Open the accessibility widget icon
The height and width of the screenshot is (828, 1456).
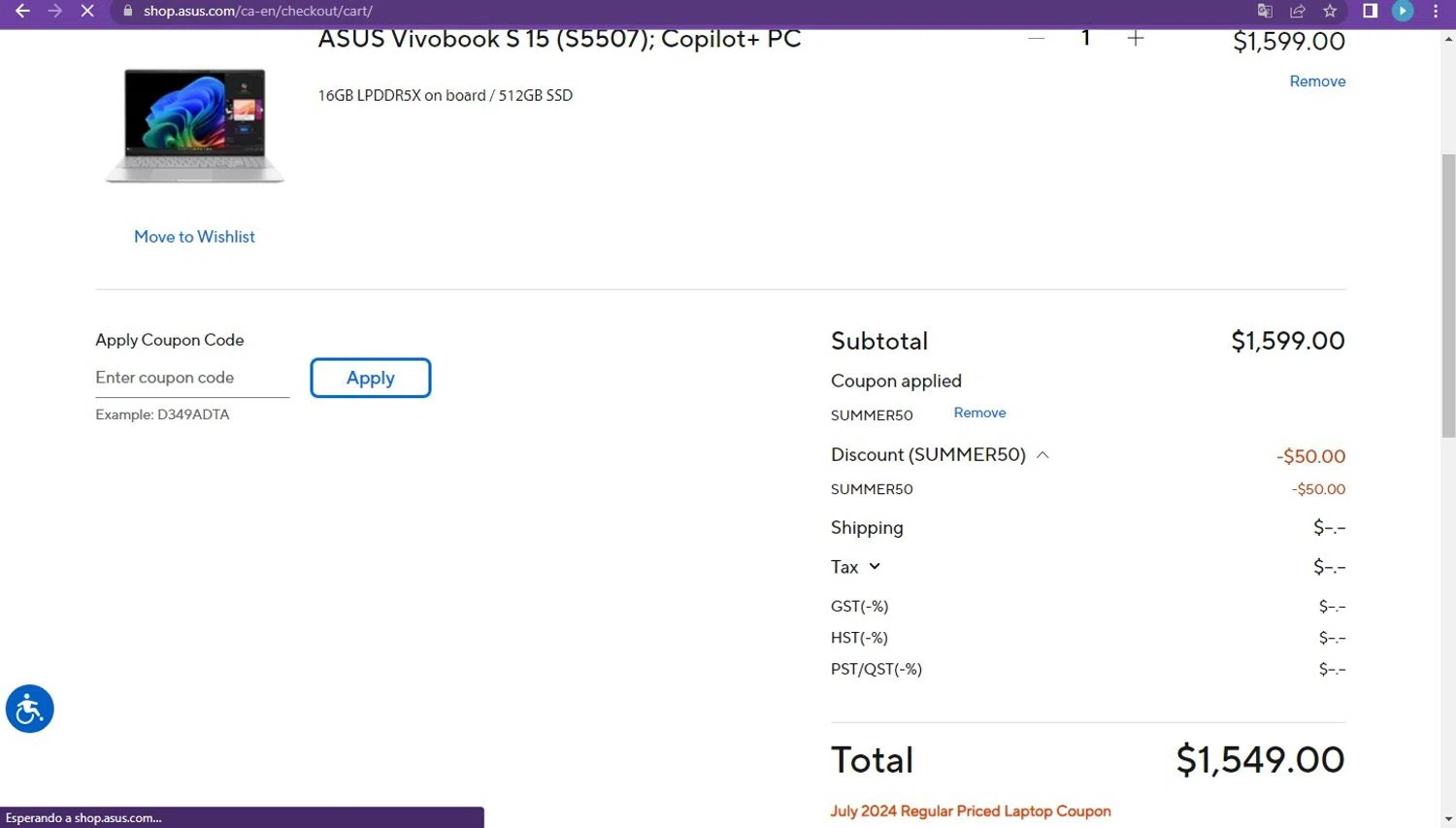tap(29, 709)
